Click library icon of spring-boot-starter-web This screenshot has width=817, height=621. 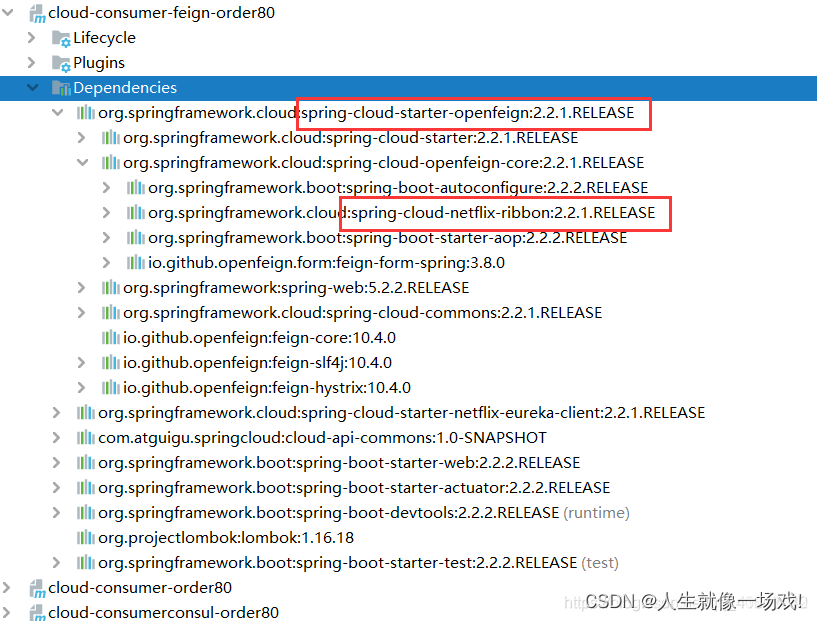(85, 463)
